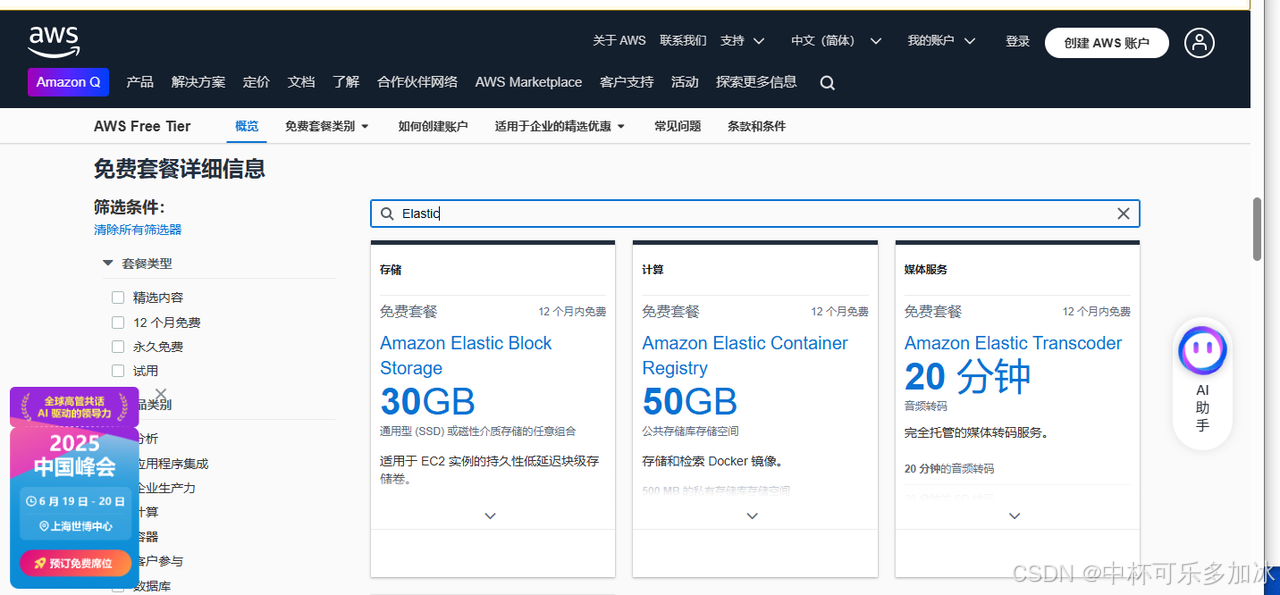
Task: Click into the Elastic search input field
Action: [754, 214]
